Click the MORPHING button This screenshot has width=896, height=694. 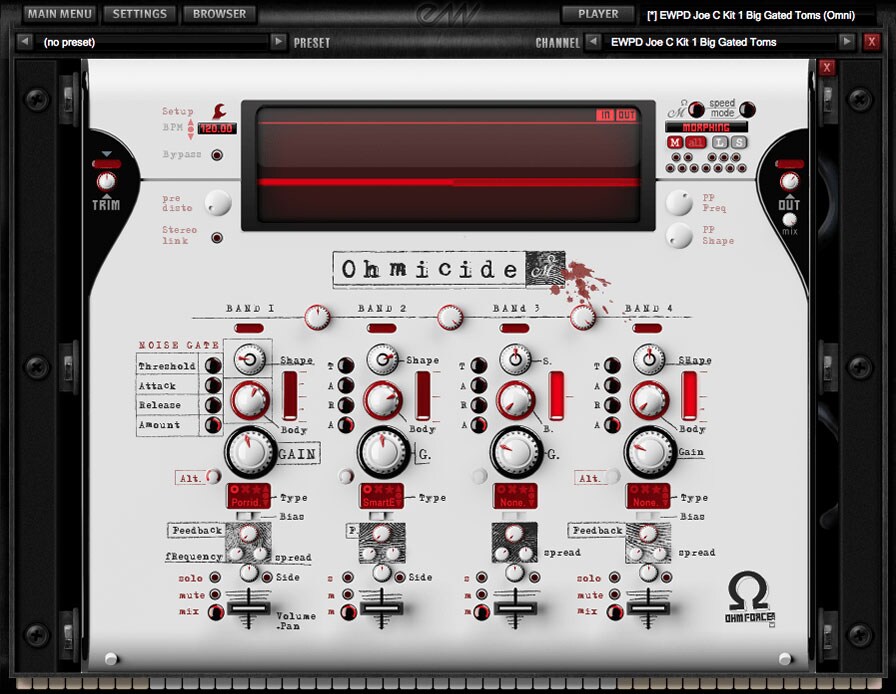[x=706, y=127]
